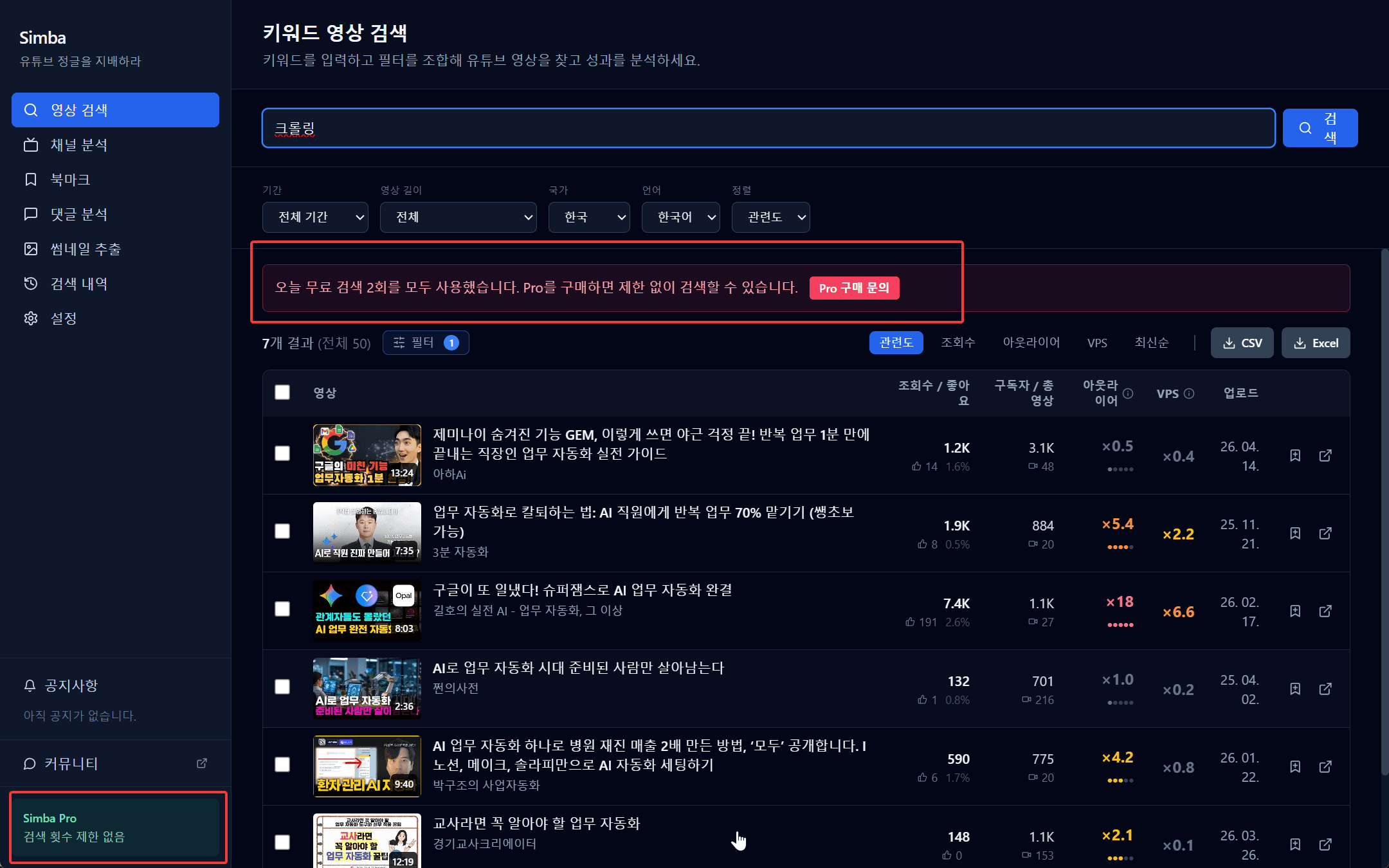Open the 커뮤니티 link
The height and width of the screenshot is (868, 1389).
tap(115, 763)
